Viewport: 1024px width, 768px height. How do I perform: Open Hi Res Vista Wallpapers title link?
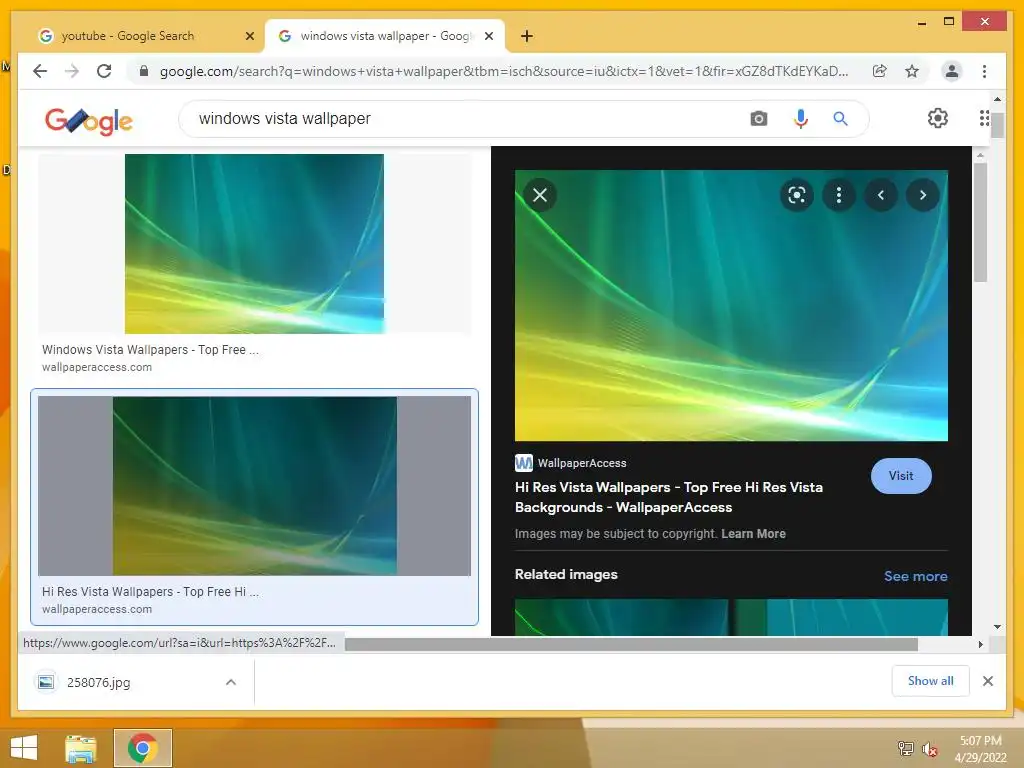[x=668, y=497]
